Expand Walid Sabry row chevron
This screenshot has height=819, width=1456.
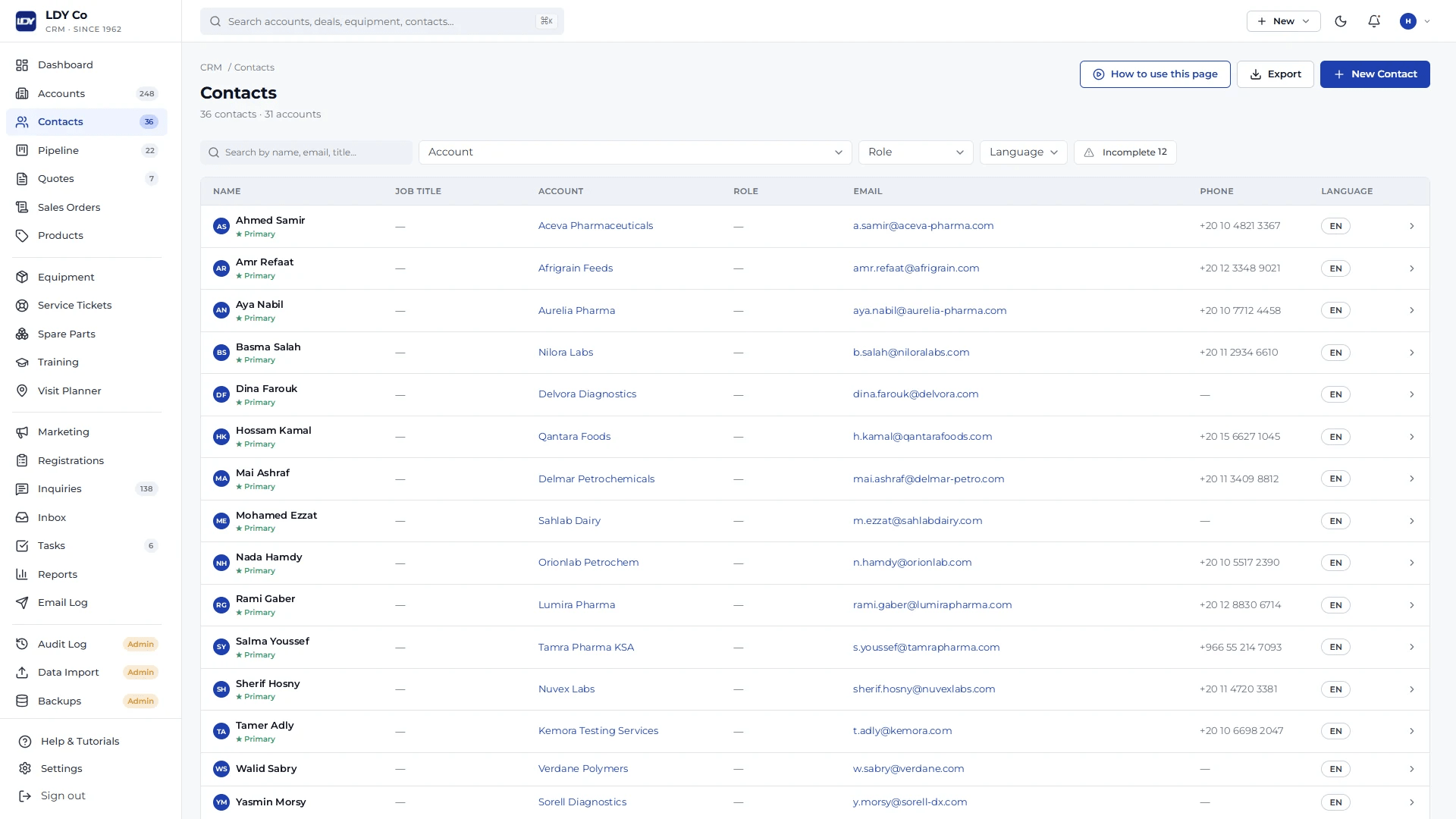pyautogui.click(x=1411, y=769)
